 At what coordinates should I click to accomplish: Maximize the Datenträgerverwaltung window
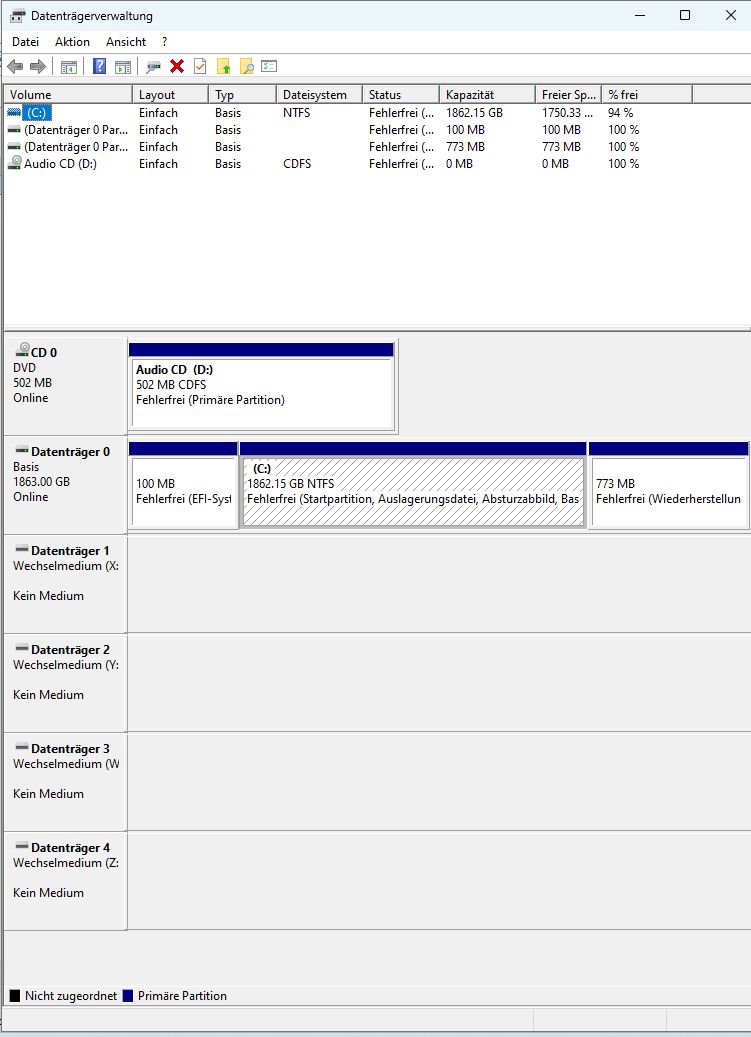coord(685,15)
